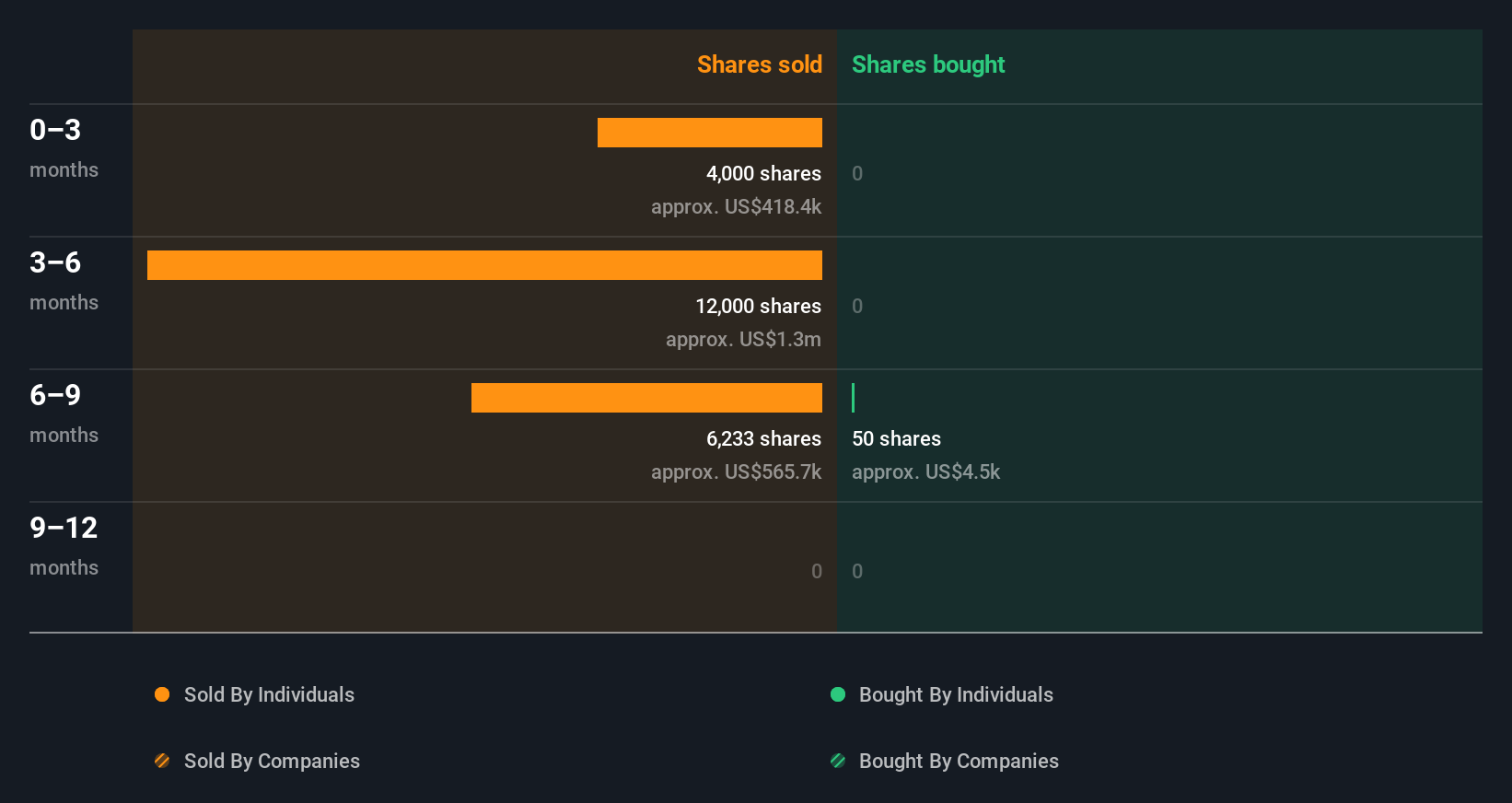Click the Shares bought column header
Image resolution: width=1512 pixels, height=803 pixels.
928,64
